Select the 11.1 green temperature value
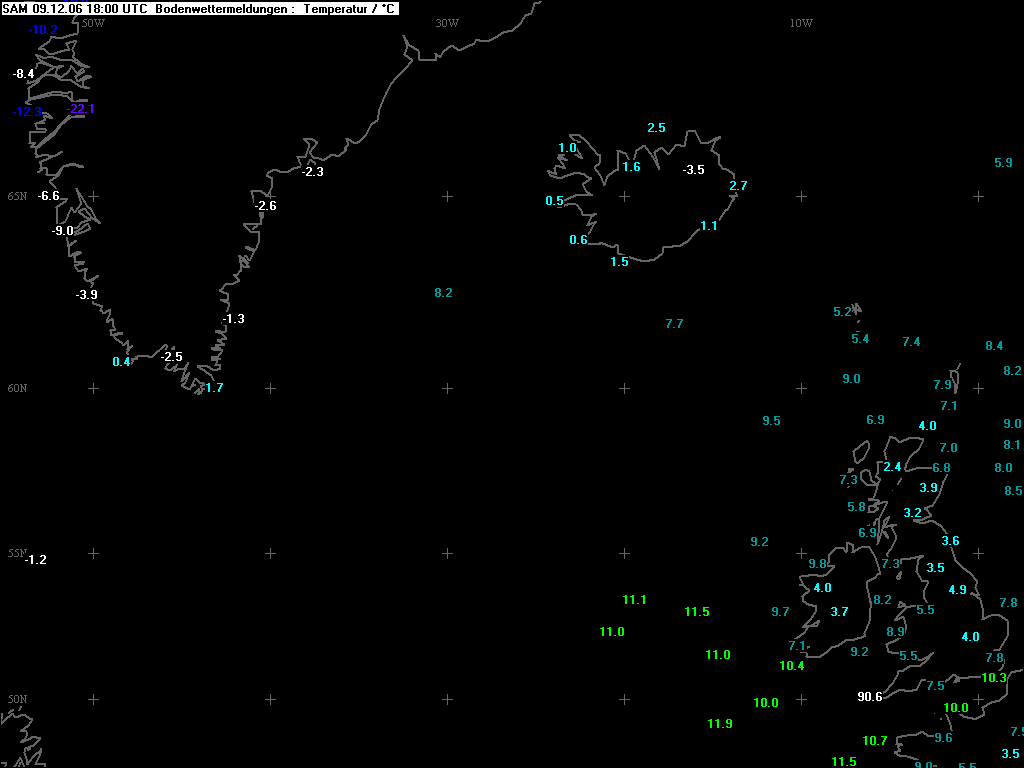Viewport: 1024px width, 768px height. [x=634, y=600]
